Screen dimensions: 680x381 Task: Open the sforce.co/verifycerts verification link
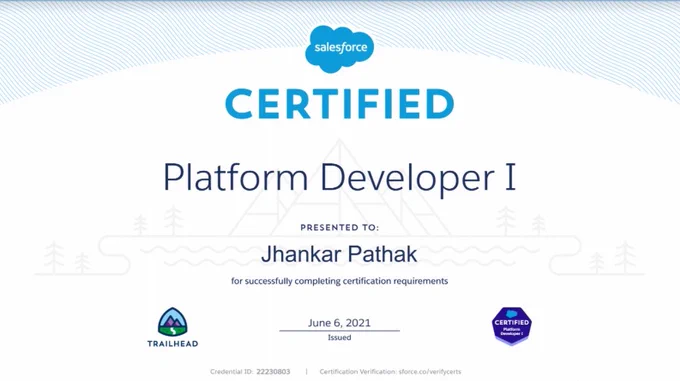(430, 372)
